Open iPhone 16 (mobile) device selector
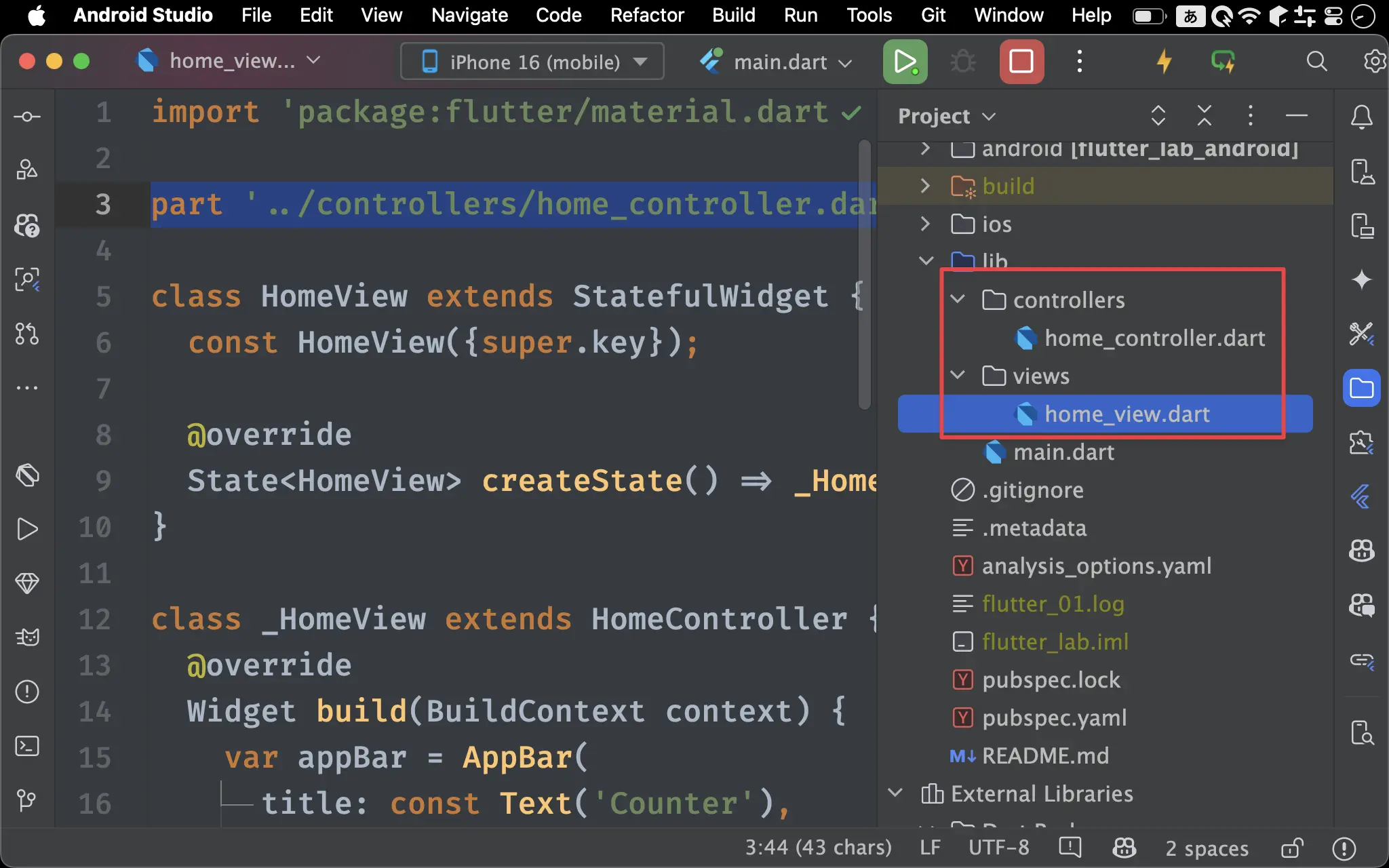 pyautogui.click(x=532, y=62)
